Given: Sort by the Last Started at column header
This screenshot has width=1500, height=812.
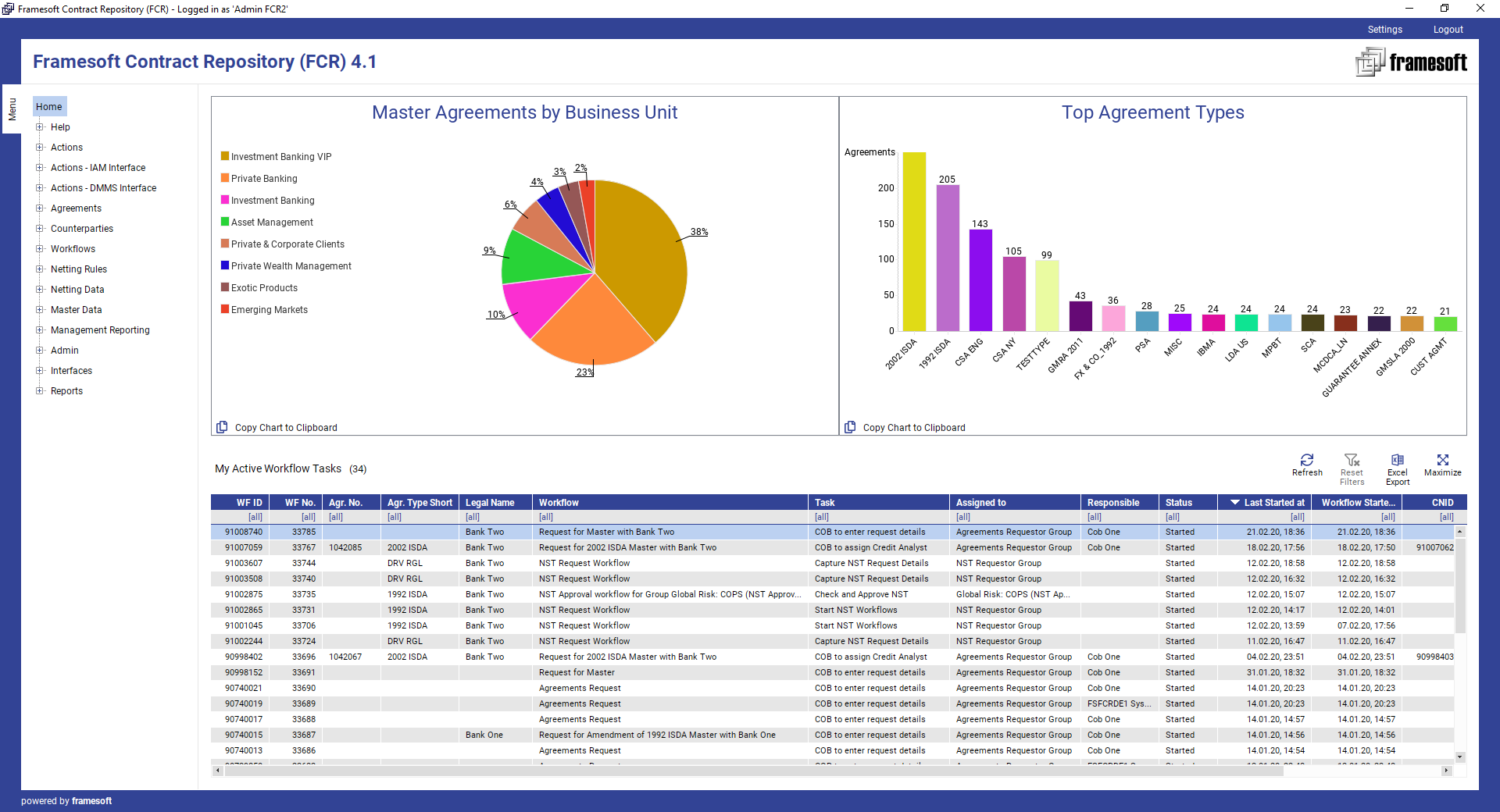Looking at the screenshot, I should coord(1265,503).
